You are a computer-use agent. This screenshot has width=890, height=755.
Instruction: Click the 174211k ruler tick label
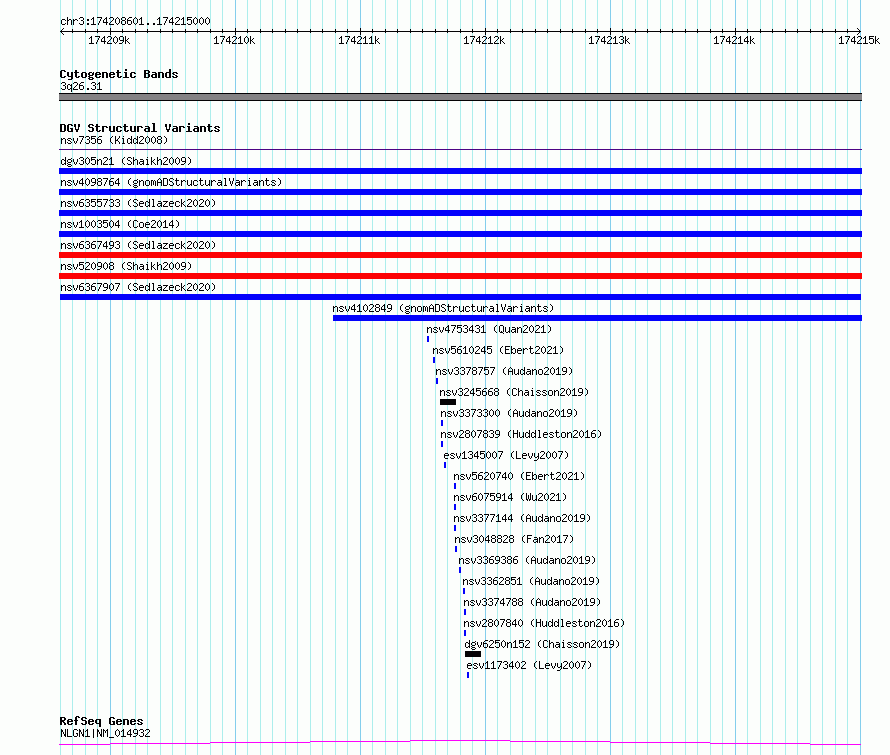(x=359, y=40)
